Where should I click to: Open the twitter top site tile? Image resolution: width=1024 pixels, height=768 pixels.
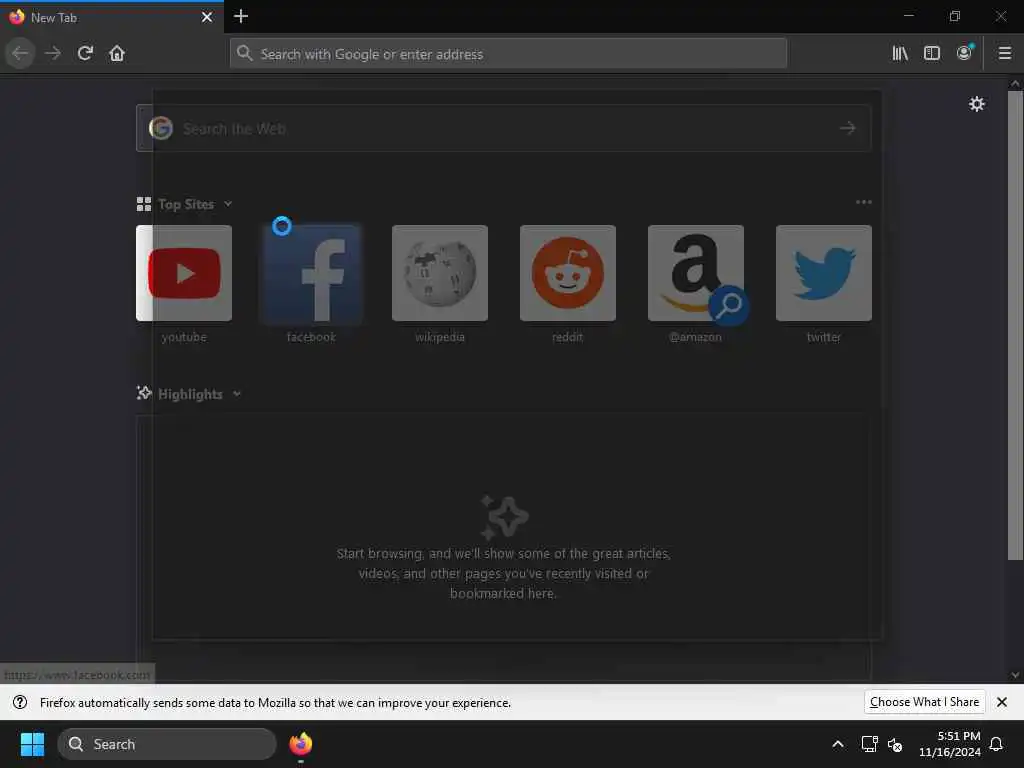tap(824, 273)
